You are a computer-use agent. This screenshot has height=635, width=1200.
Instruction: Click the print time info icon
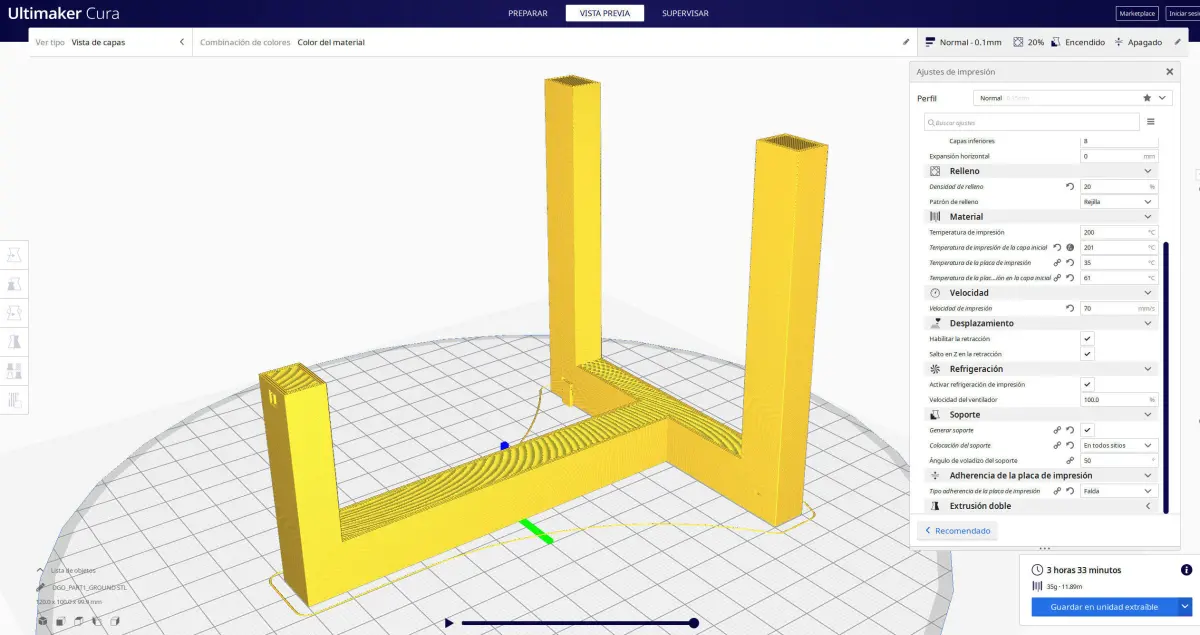1186,570
